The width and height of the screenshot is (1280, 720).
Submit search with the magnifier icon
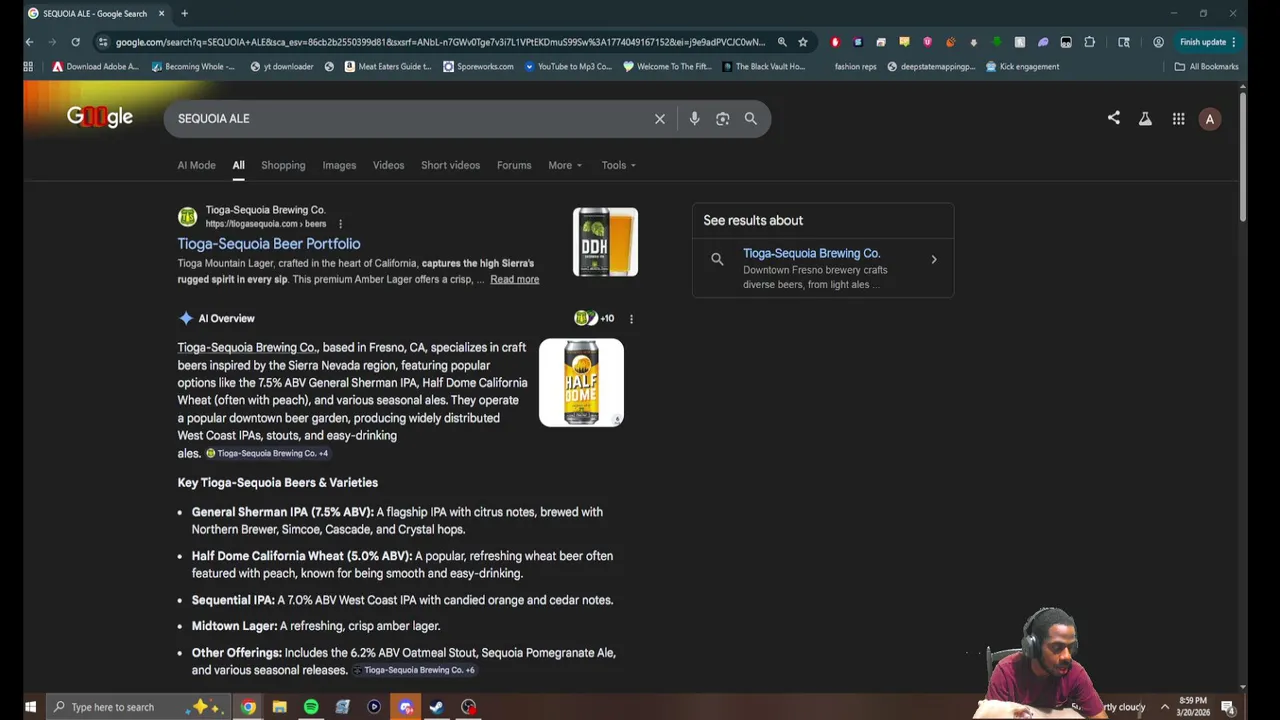point(751,119)
